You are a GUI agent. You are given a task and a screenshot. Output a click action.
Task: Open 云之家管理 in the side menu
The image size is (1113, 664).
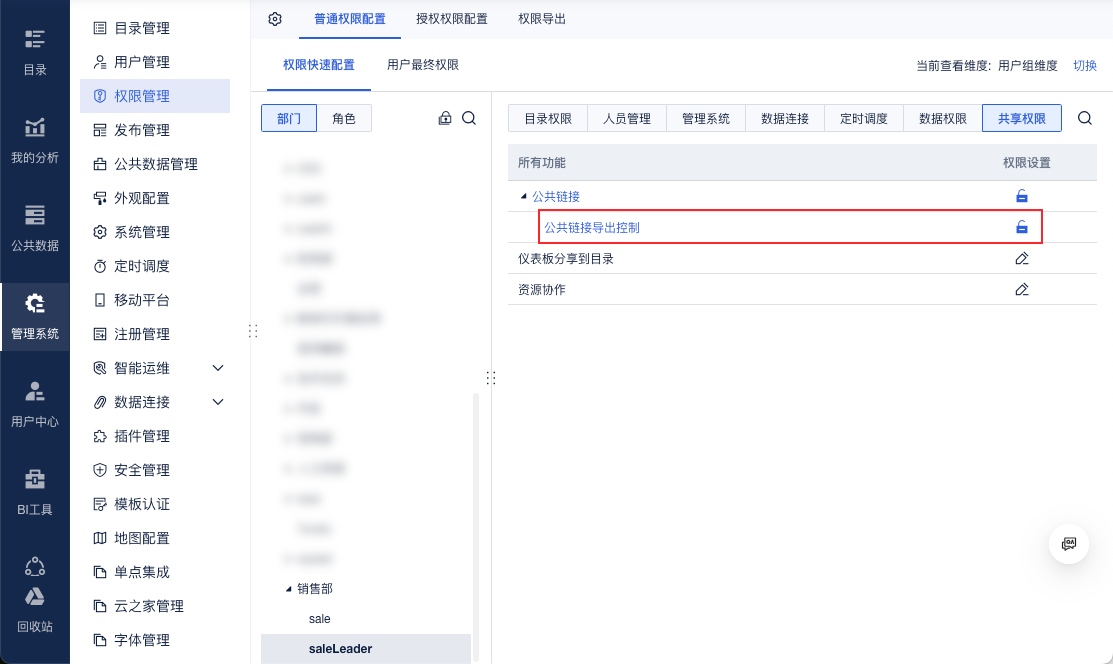click(155, 606)
